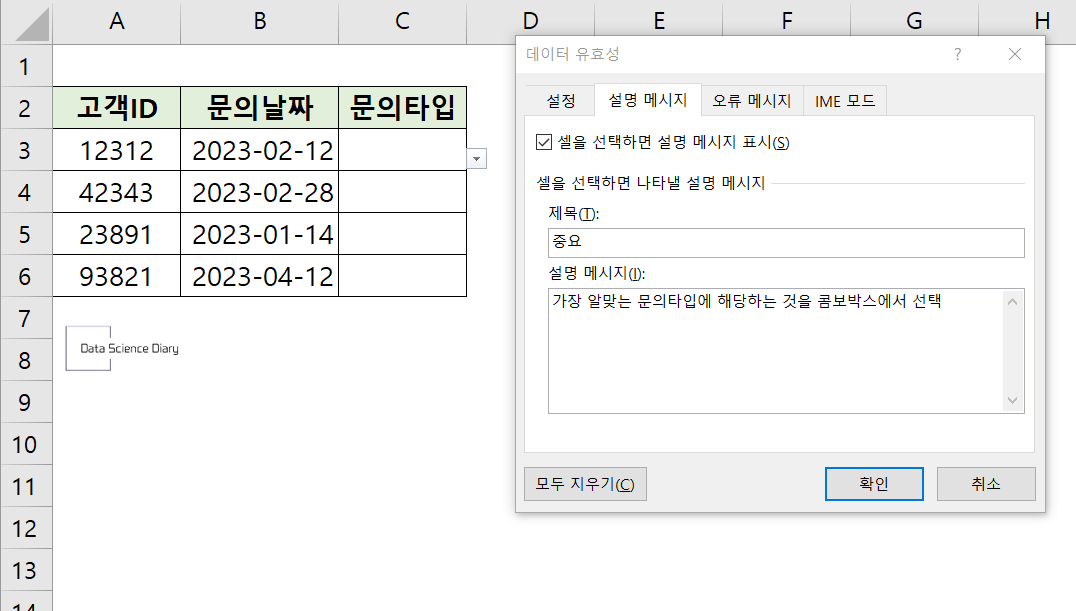Select the date cell showing 2023-04-12

tap(259, 276)
